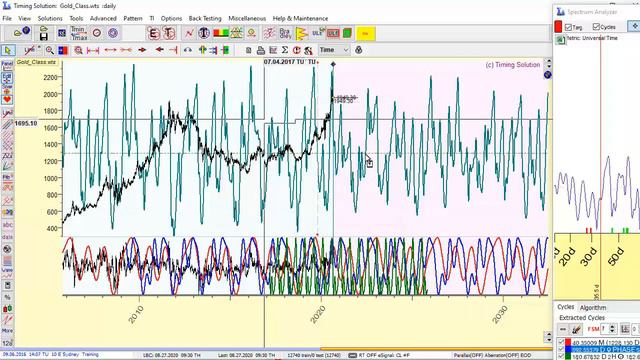The height and width of the screenshot is (360, 640).
Task: Open the File menu
Action: (x=7, y=18)
